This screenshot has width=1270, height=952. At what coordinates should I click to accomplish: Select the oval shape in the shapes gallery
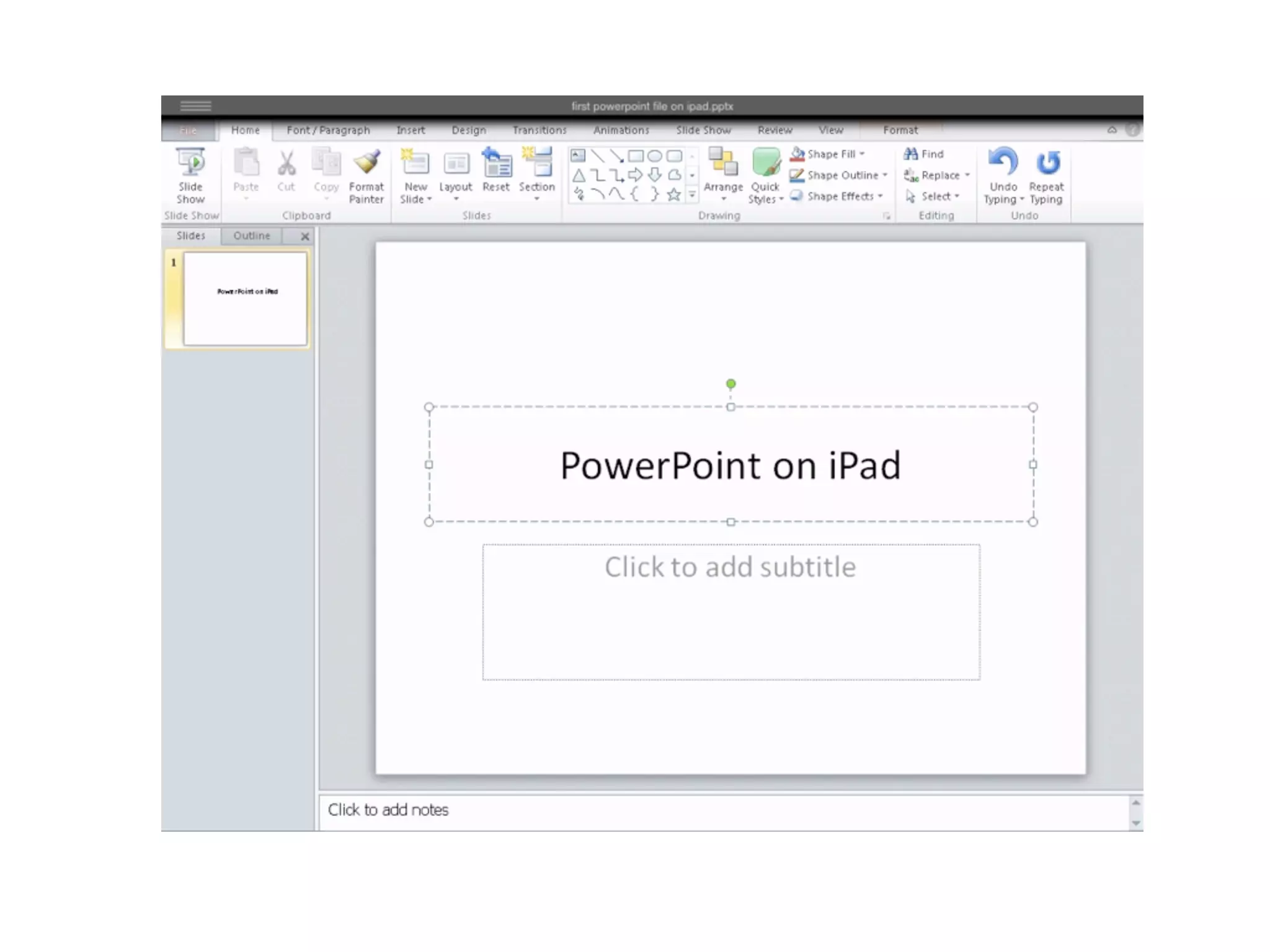[654, 156]
